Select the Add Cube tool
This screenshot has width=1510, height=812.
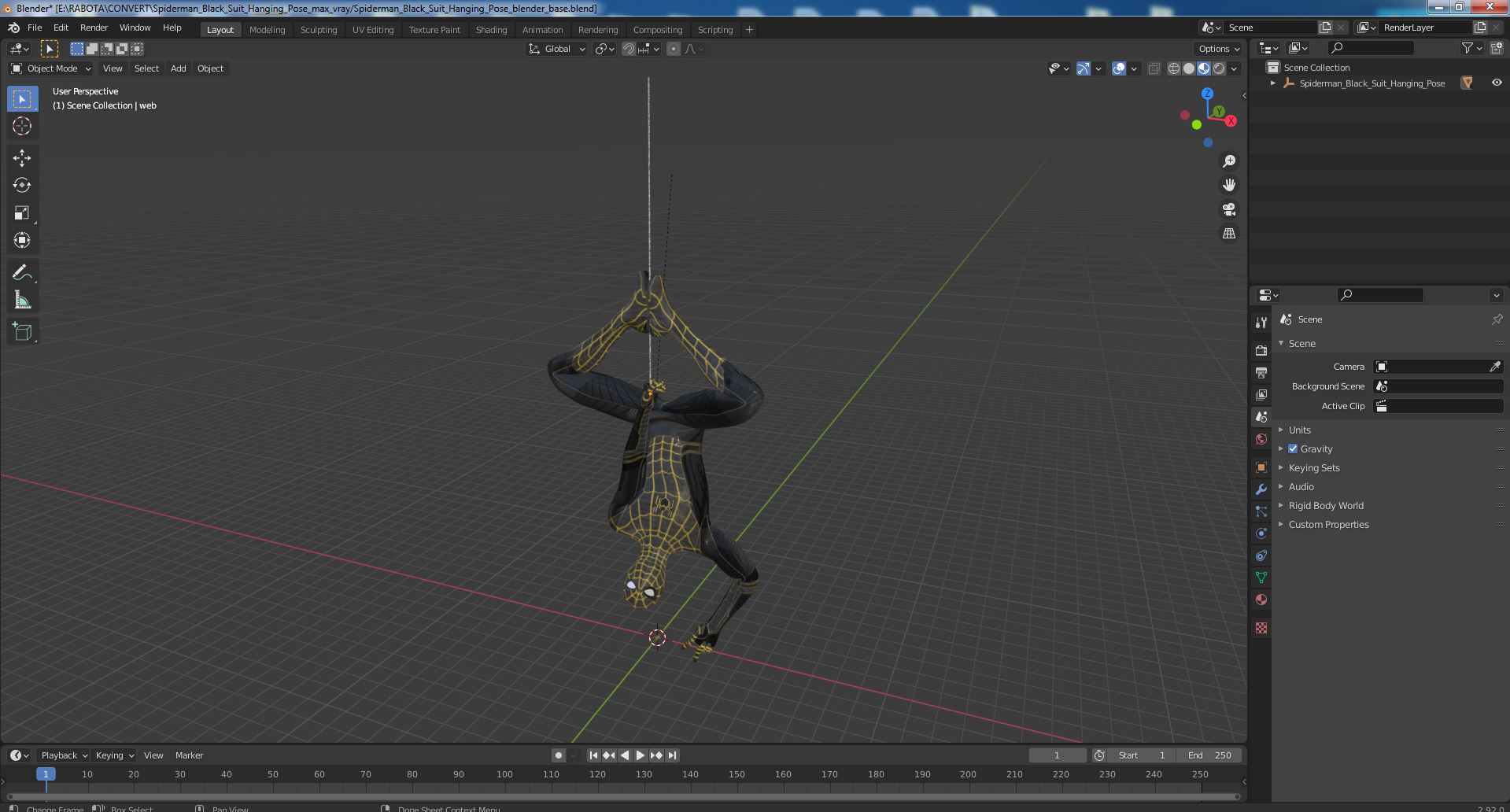[22, 332]
